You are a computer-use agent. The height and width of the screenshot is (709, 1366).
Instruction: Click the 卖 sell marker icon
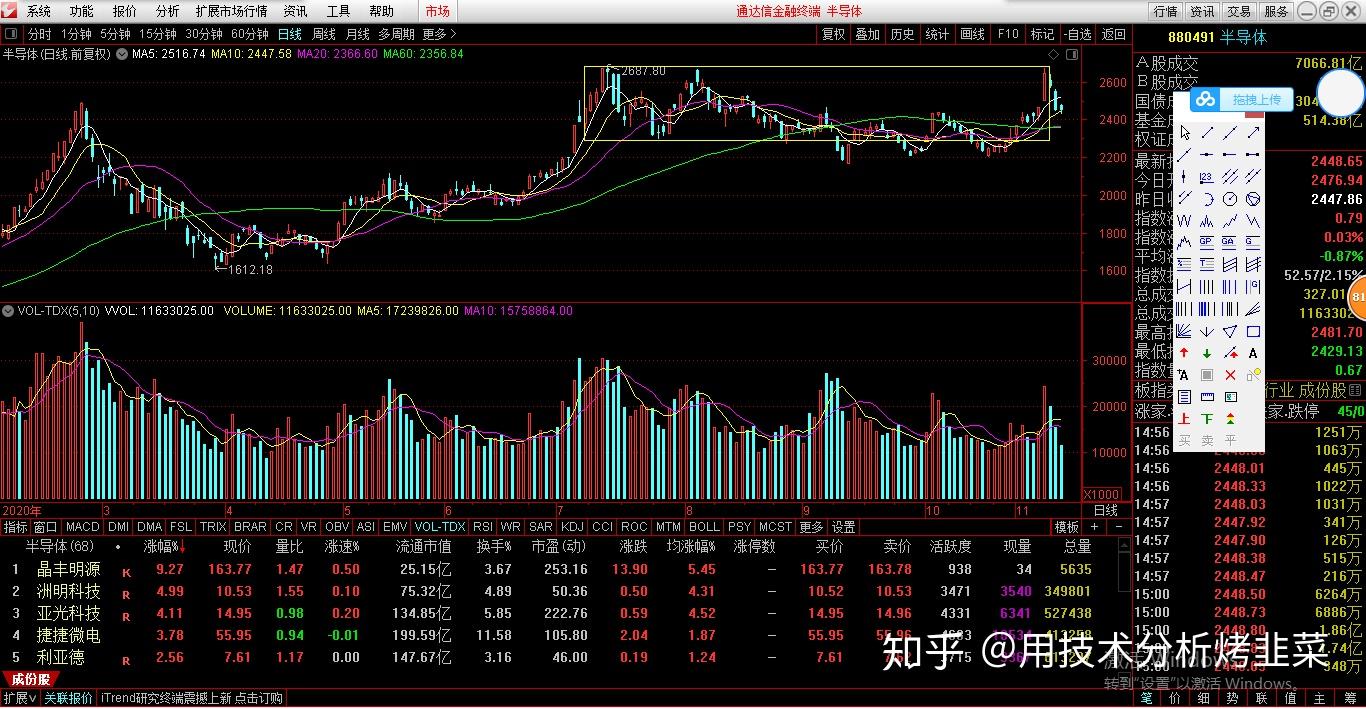pos(1207,439)
